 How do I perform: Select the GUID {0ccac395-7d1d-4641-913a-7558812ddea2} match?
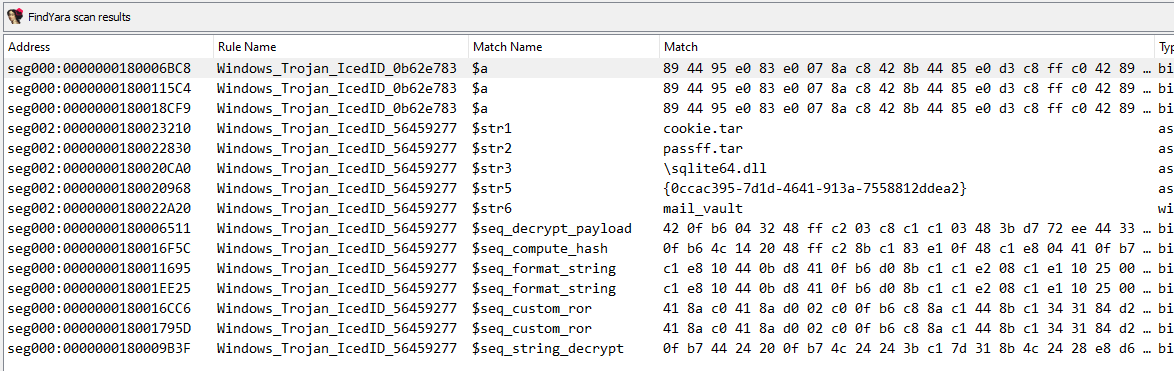click(x=815, y=188)
